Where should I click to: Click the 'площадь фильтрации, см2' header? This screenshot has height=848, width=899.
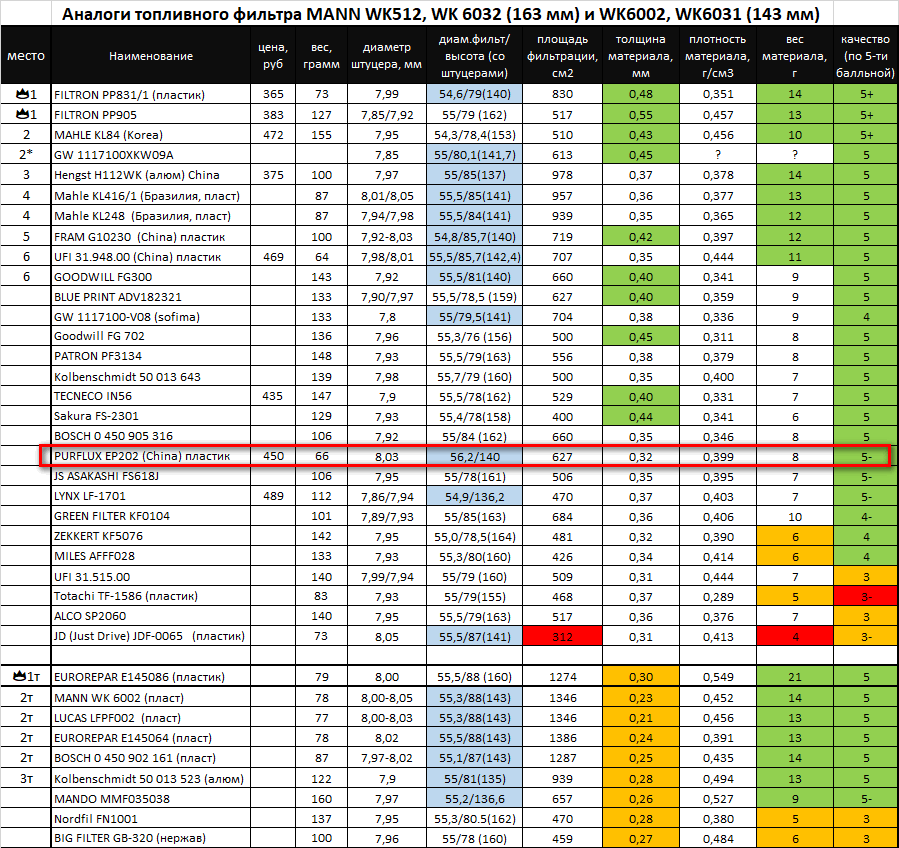click(x=562, y=56)
